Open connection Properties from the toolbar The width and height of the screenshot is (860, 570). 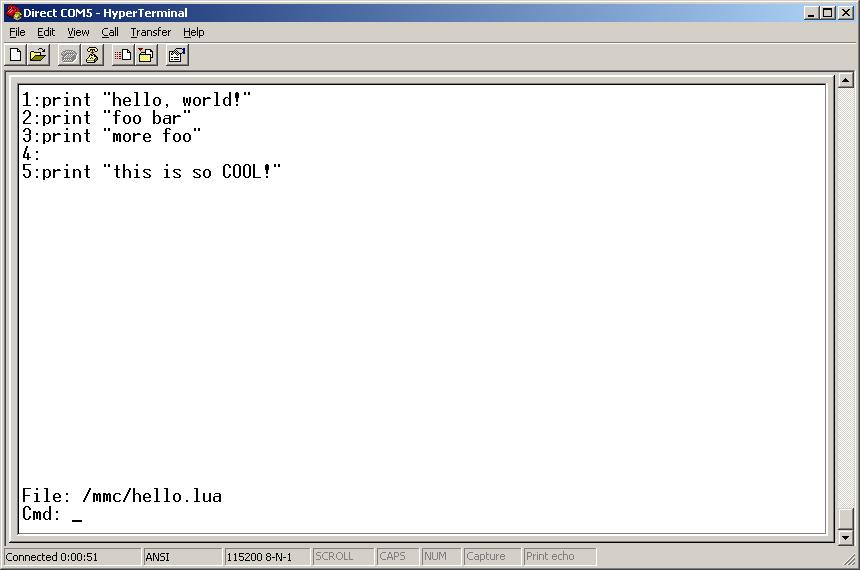point(177,56)
